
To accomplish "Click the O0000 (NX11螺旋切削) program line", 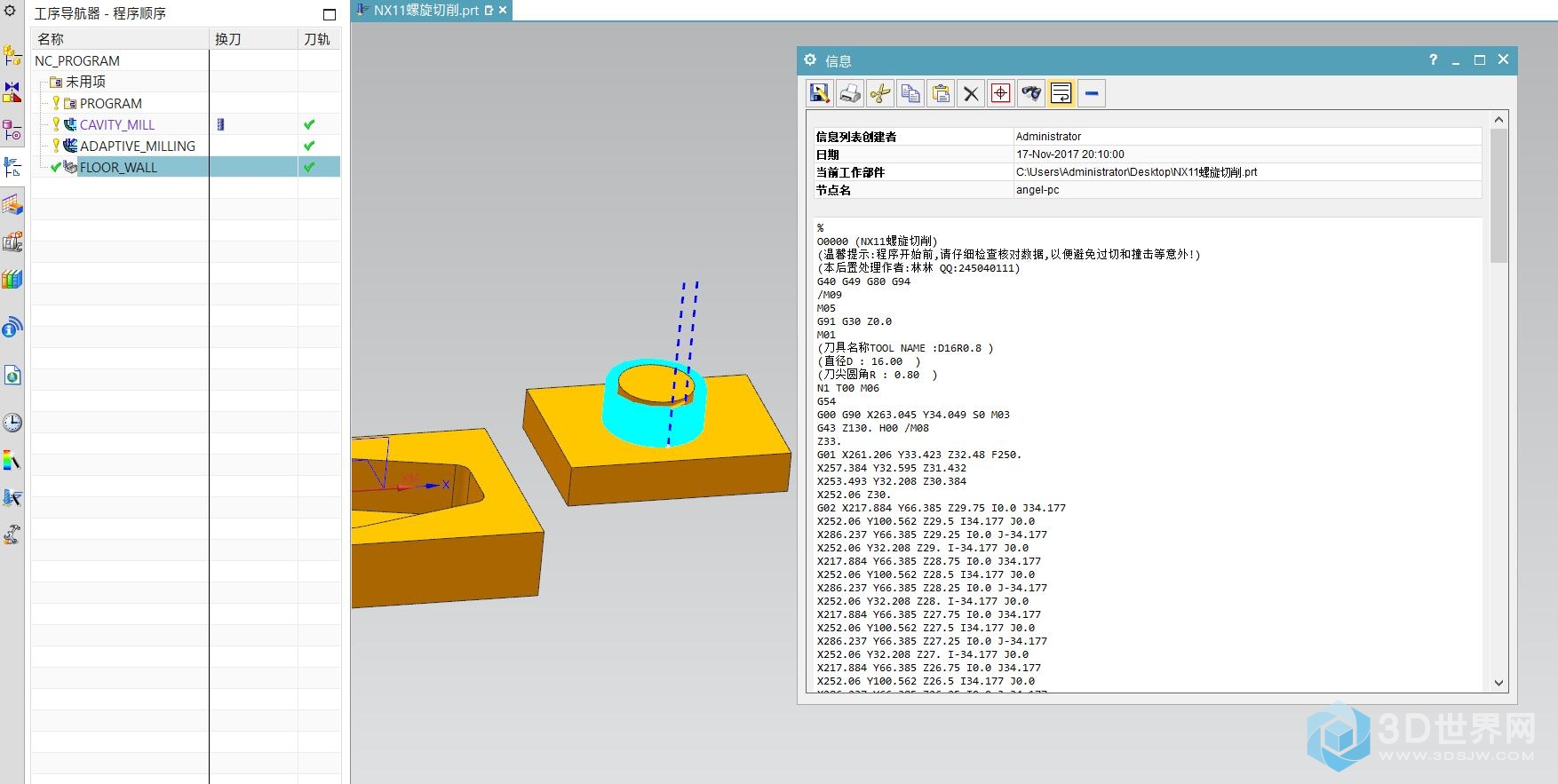I will (877, 242).
